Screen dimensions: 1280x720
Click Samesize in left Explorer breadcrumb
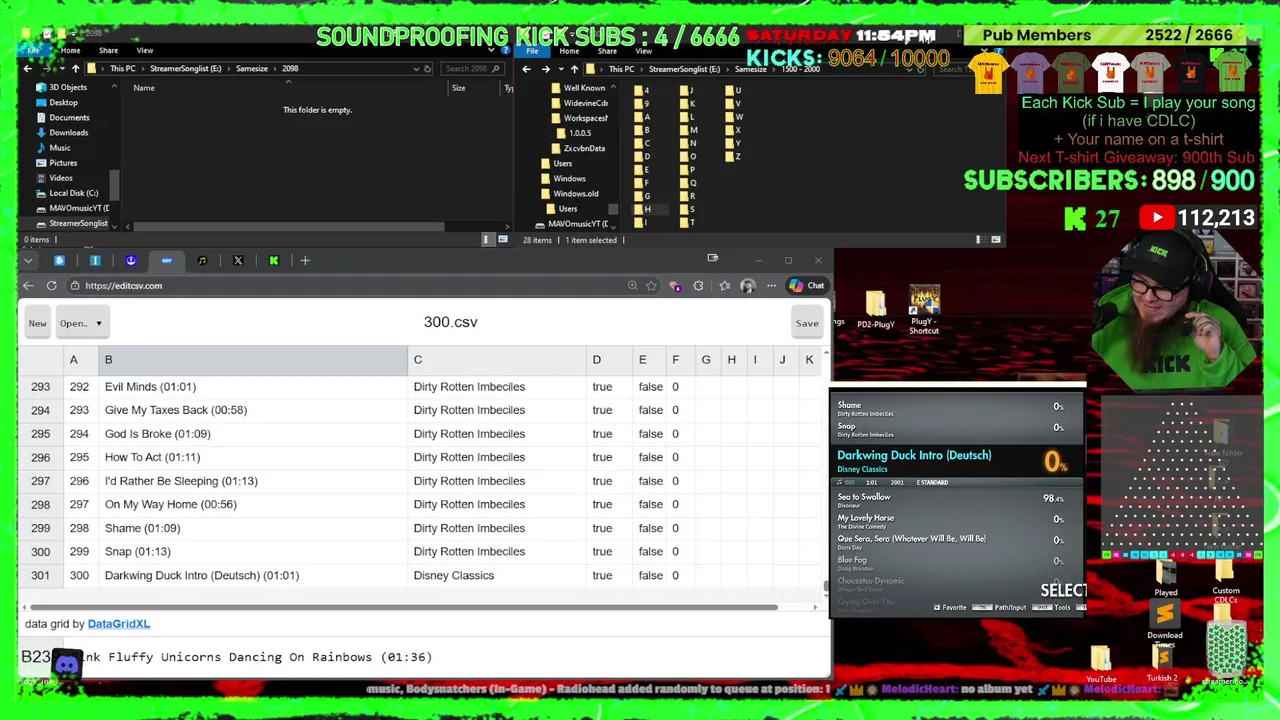click(251, 69)
